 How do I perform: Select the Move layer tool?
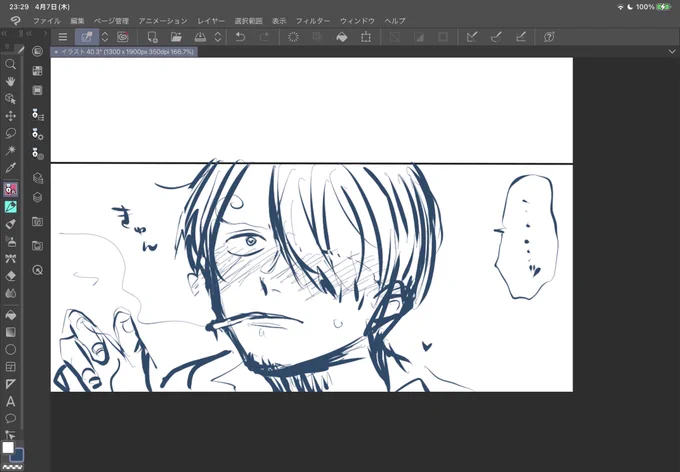[x=10, y=116]
